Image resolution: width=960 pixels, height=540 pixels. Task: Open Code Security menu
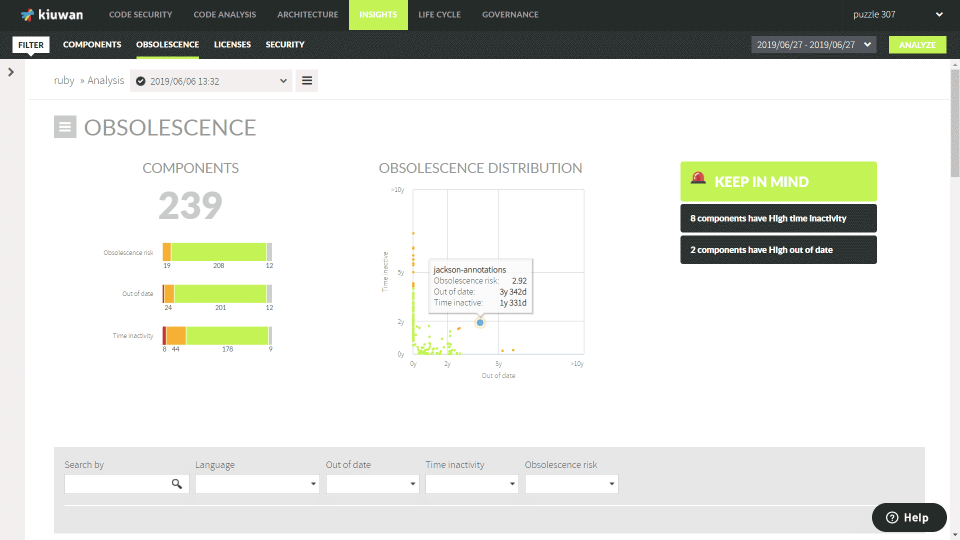coord(140,15)
